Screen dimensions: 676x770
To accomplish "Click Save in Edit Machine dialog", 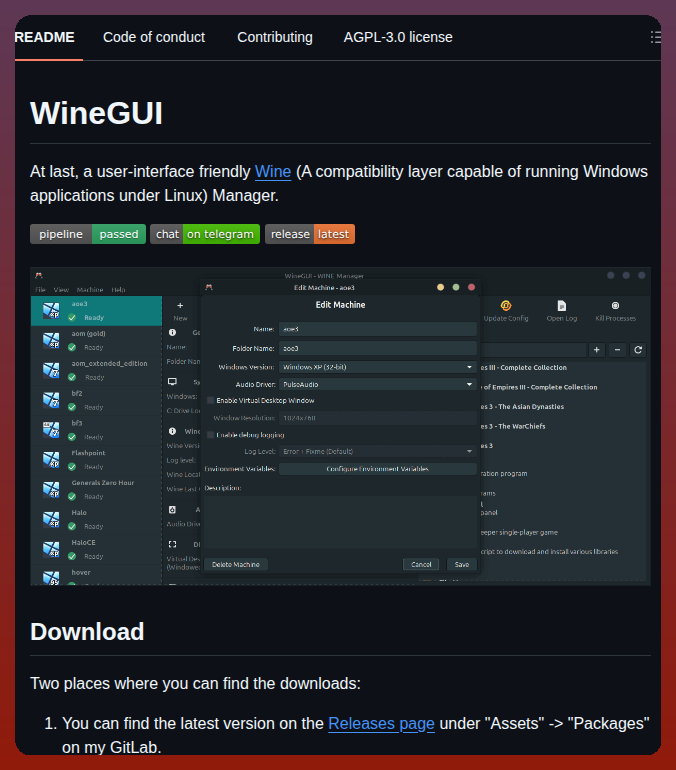I will click(461, 564).
